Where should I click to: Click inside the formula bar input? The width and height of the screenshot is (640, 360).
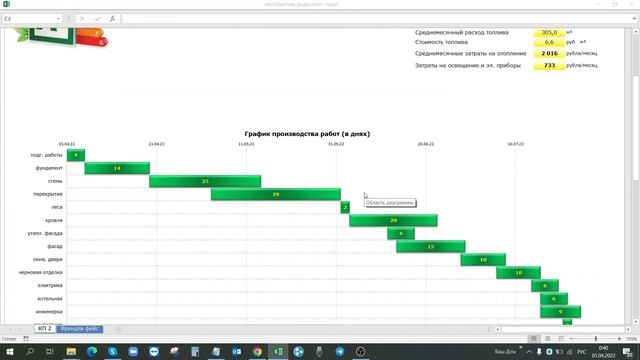coord(376,19)
